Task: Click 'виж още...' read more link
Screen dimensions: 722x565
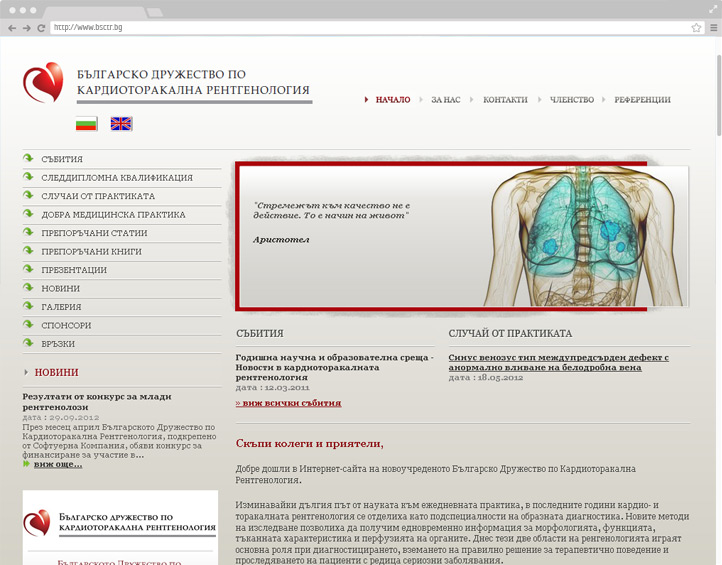Action: [58, 464]
